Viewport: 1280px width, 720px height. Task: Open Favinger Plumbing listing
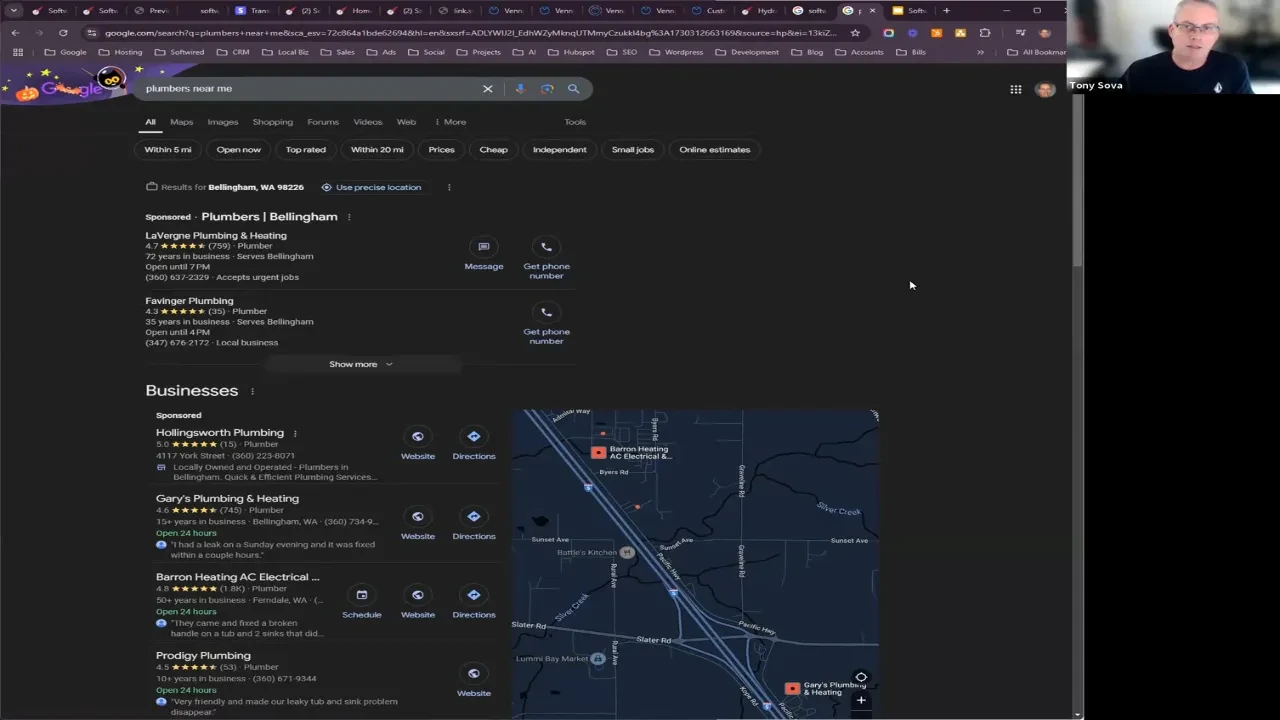point(189,301)
